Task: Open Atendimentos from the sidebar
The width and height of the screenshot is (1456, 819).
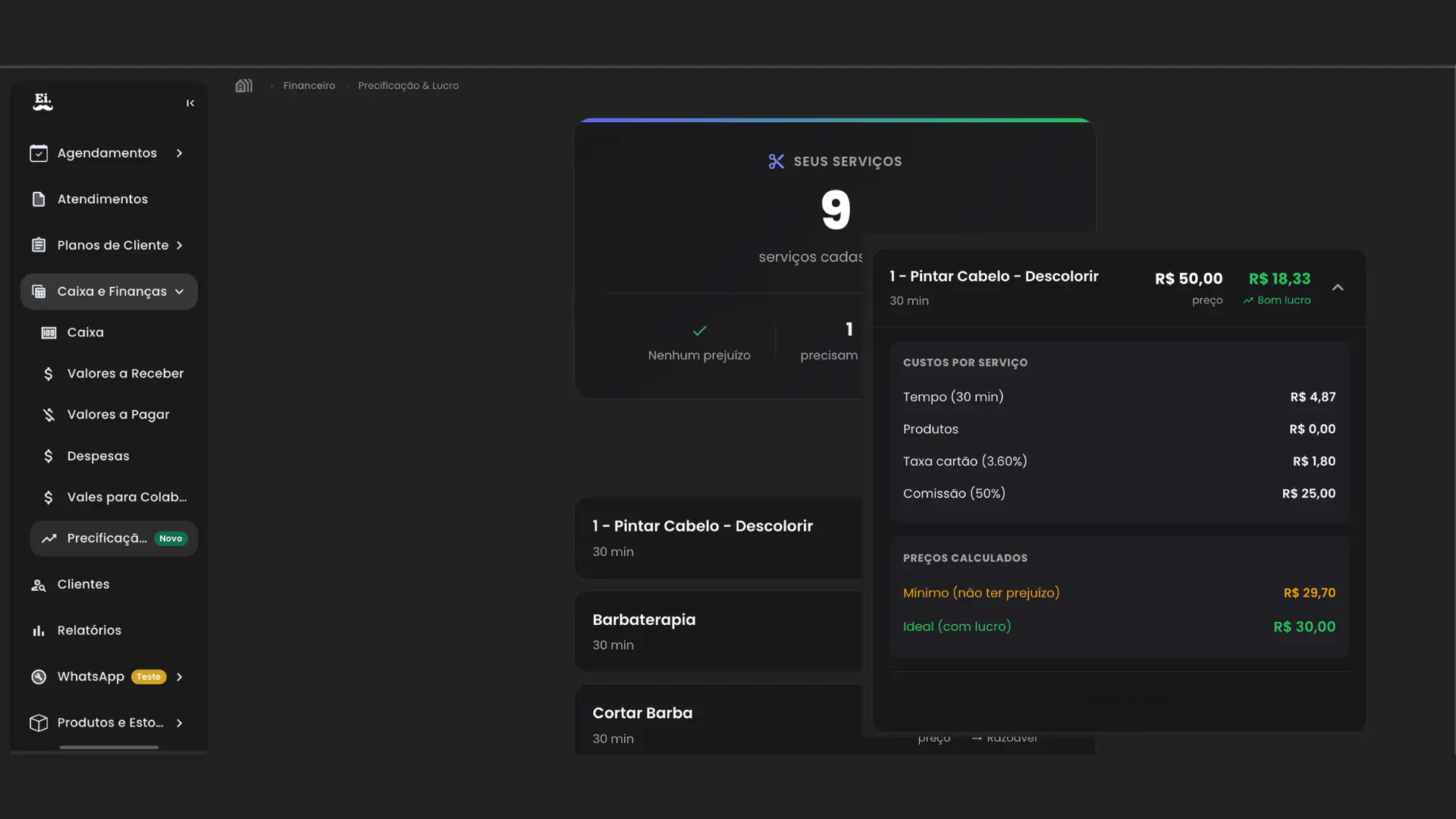Action: [102, 199]
